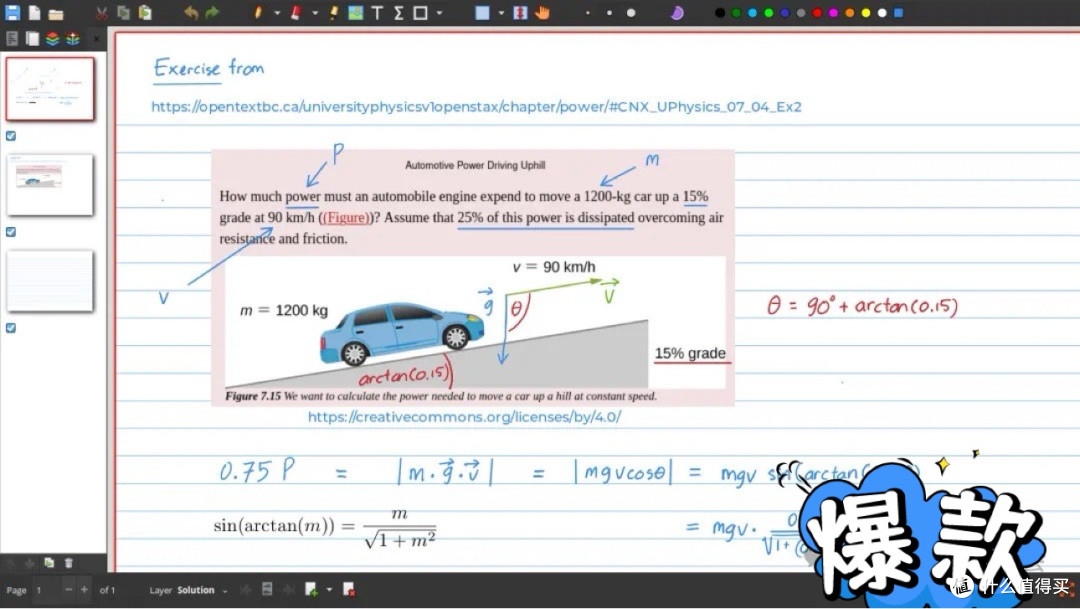Image resolution: width=1080 pixels, height=609 pixels.
Task: Expand the selection tool dropdown arrow
Action: [x=501, y=12]
